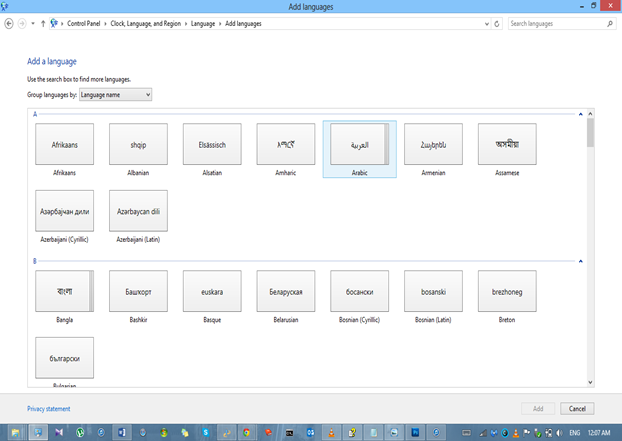The height and width of the screenshot is (441, 622).
Task: Click the language list scrollbar thumb
Action: 590,133
